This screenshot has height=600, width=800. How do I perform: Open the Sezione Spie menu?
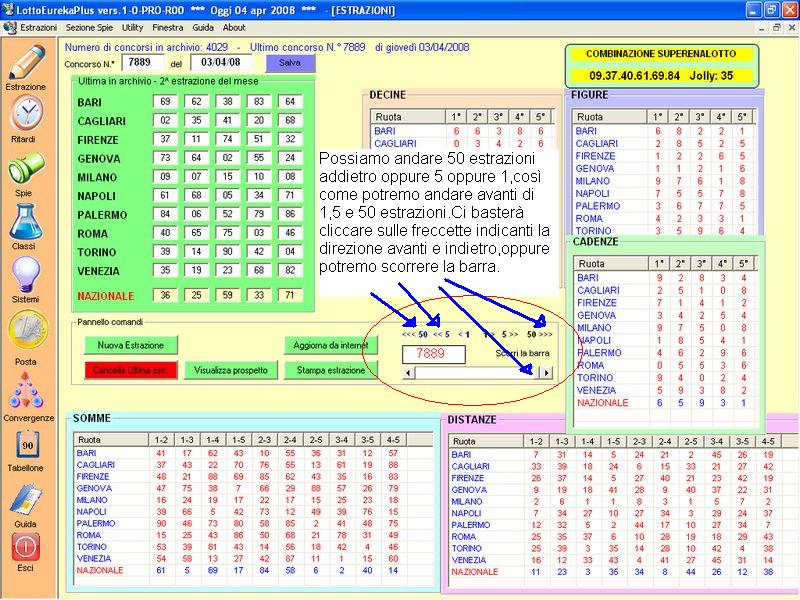coord(89,28)
